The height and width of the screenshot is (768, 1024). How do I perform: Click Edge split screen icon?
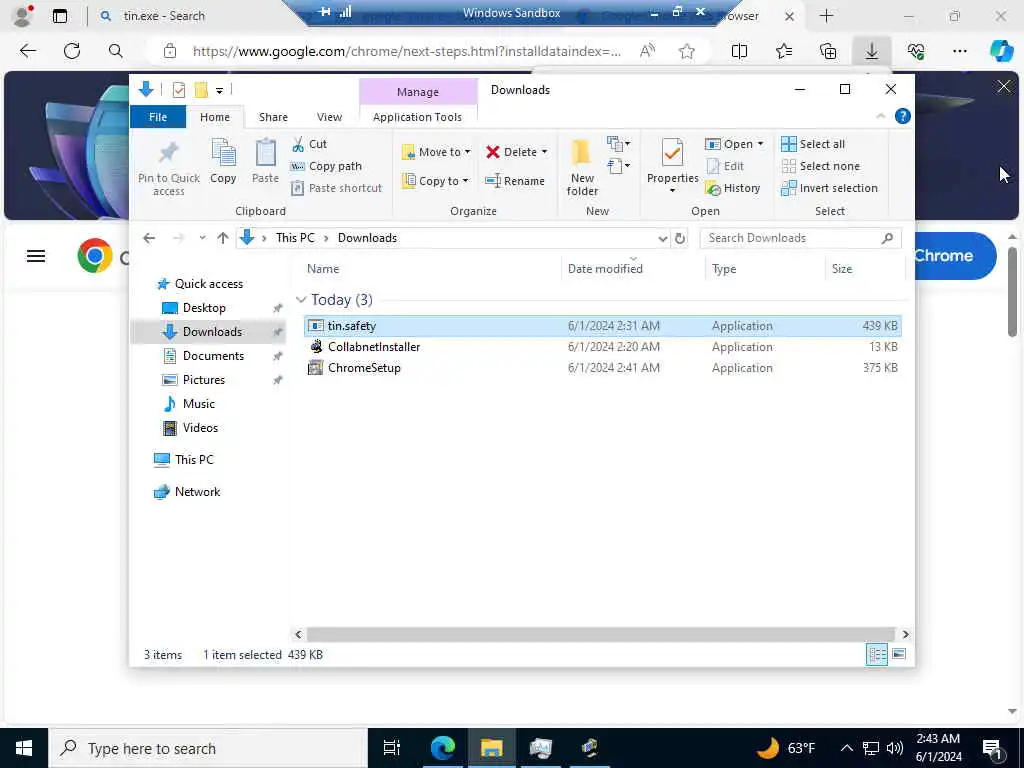coord(739,52)
